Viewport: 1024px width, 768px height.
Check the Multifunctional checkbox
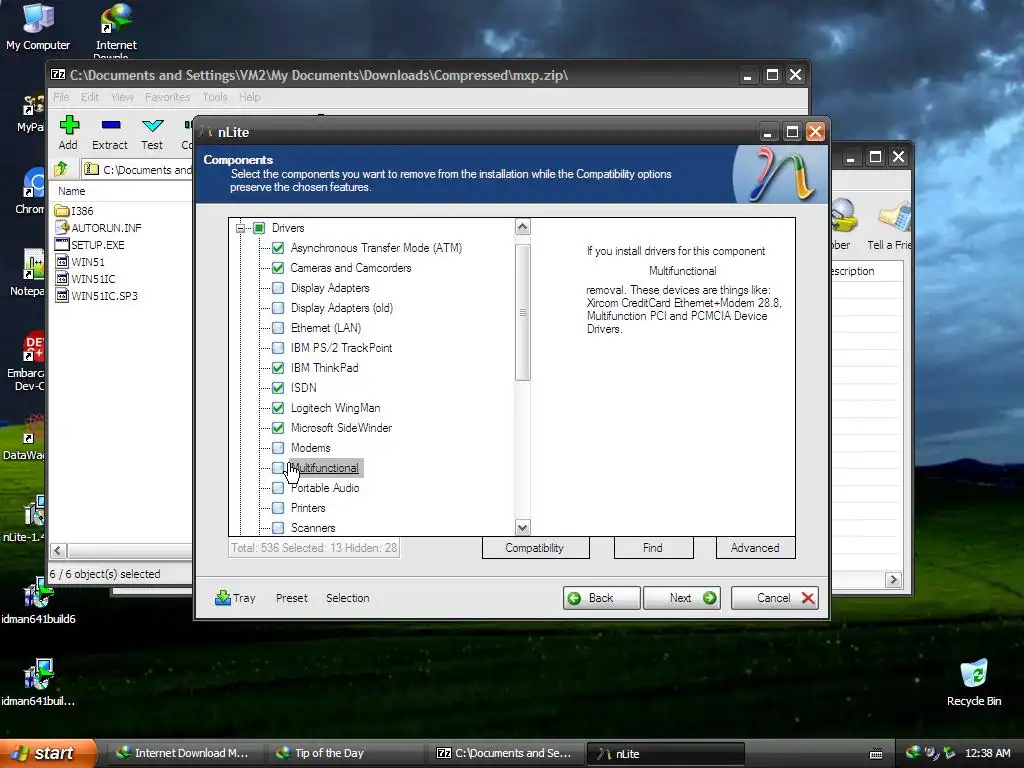coord(278,468)
